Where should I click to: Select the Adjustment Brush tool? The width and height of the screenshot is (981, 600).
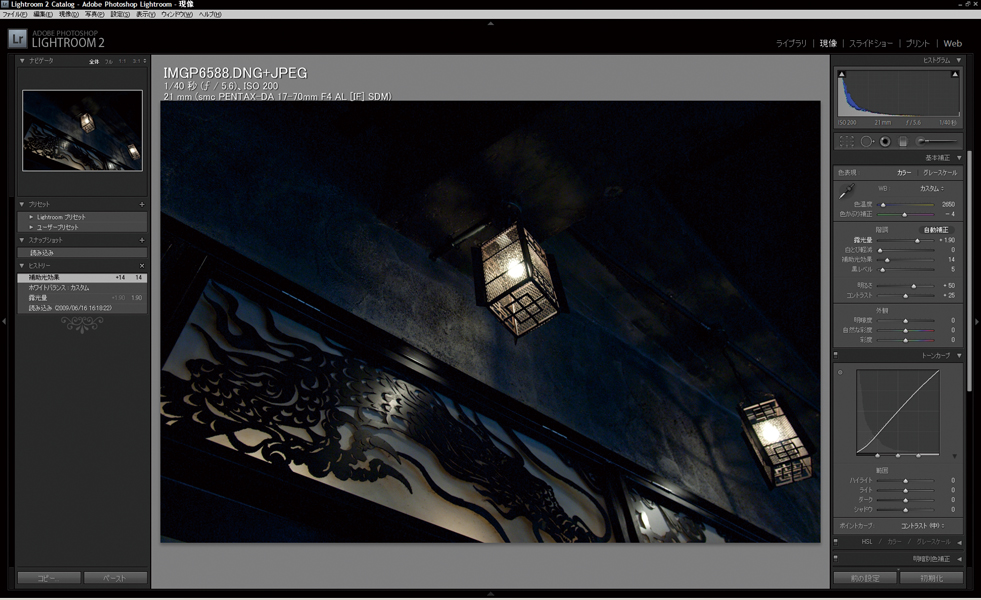click(x=922, y=141)
